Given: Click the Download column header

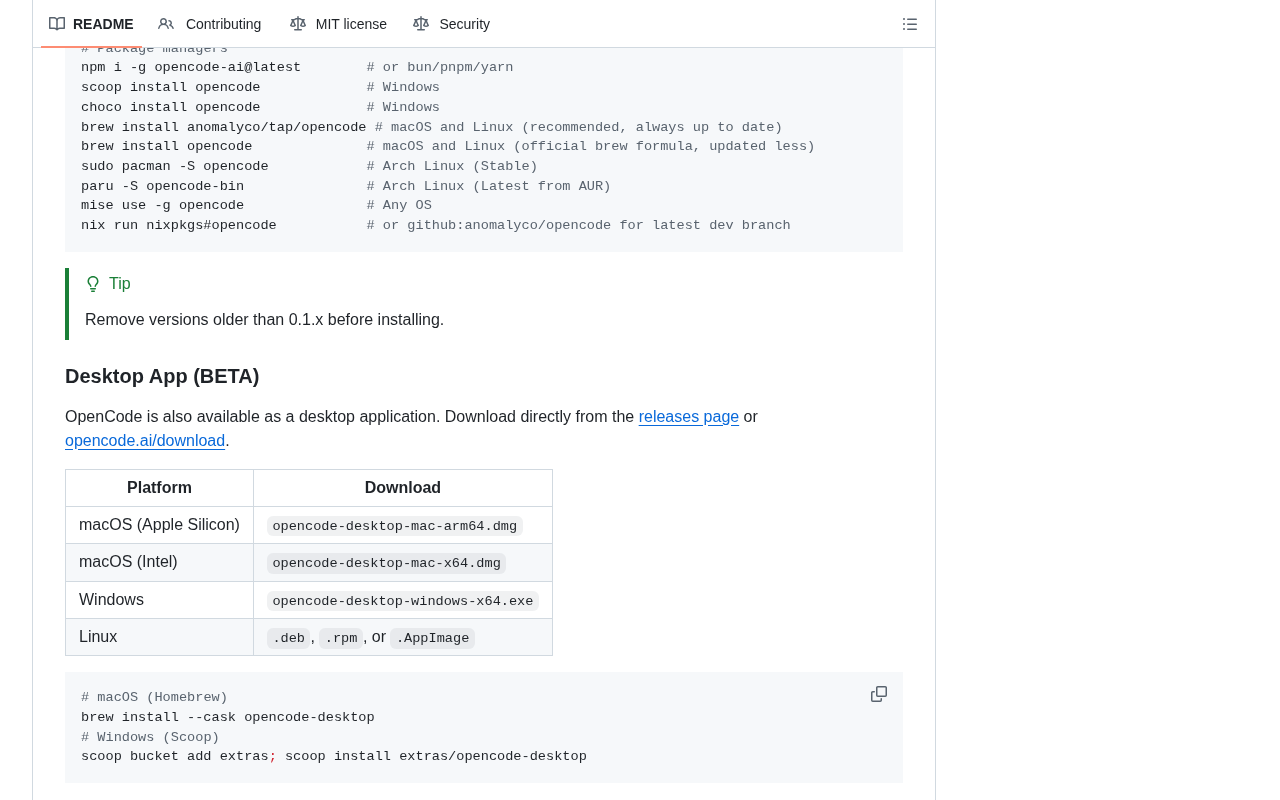Looking at the screenshot, I should pyautogui.click(x=403, y=488).
